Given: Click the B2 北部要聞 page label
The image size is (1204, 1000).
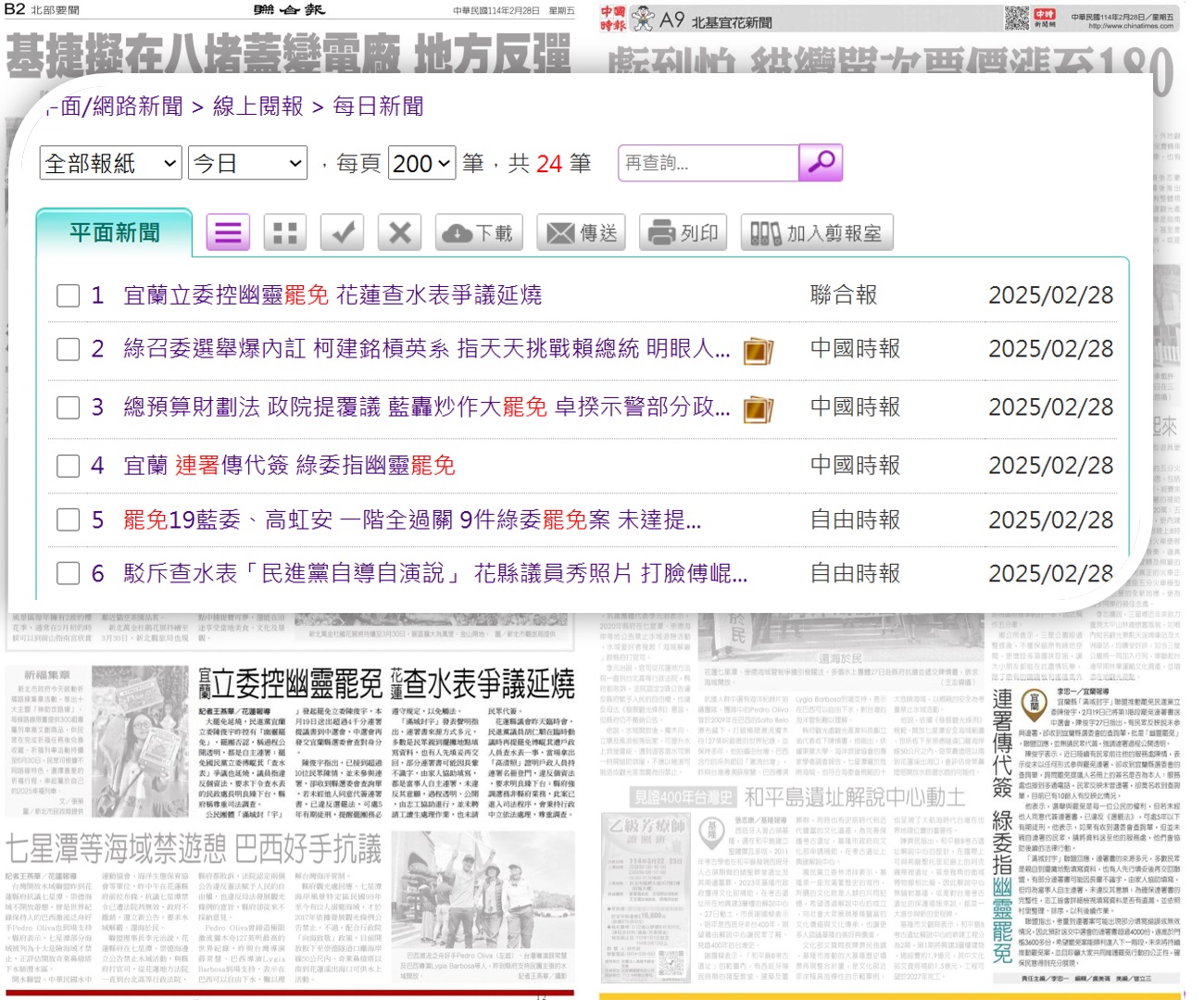Looking at the screenshot, I should coord(42,9).
